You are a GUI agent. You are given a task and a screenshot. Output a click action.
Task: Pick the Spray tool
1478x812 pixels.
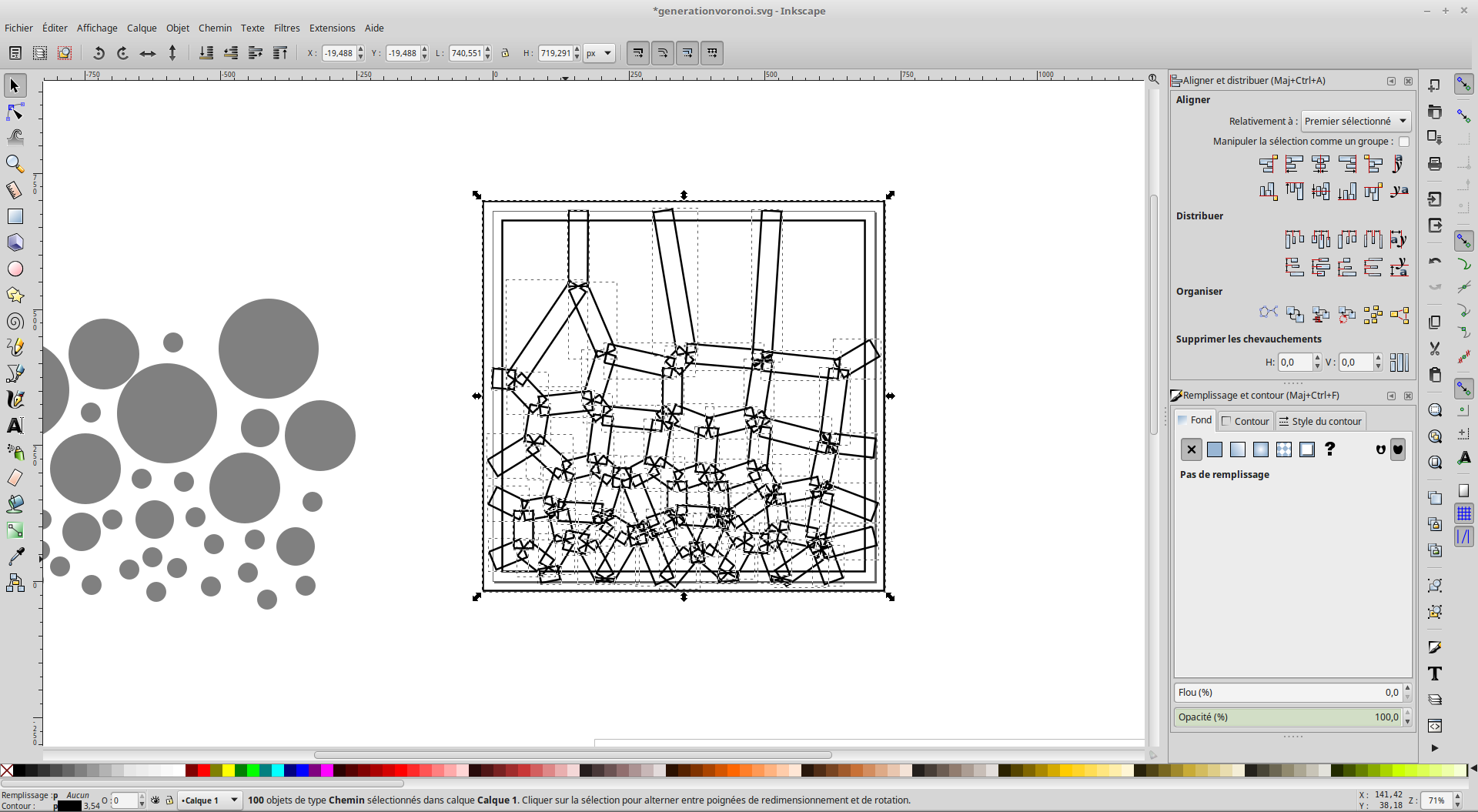click(x=15, y=452)
